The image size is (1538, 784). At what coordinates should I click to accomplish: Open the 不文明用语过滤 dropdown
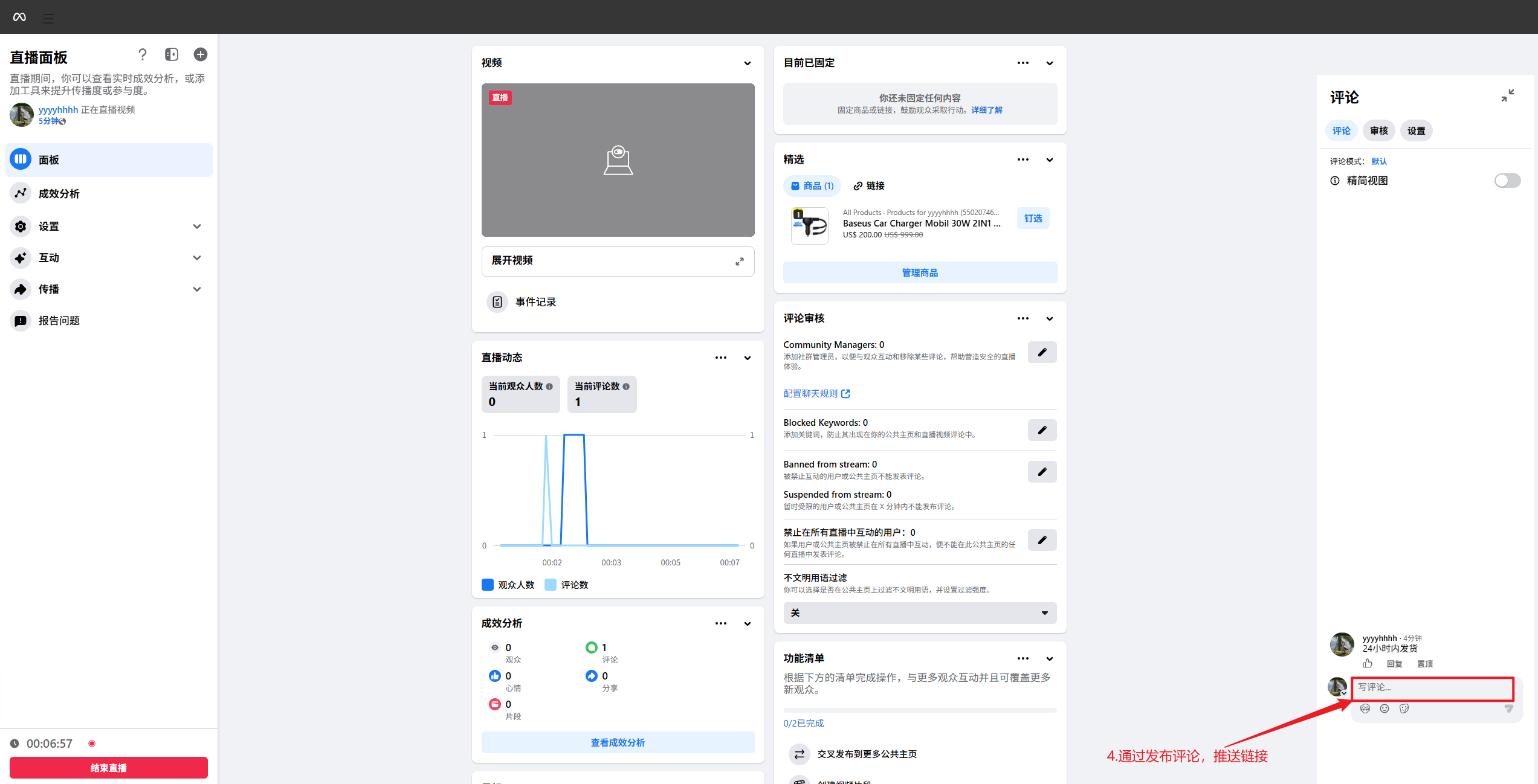pyautogui.click(x=920, y=612)
